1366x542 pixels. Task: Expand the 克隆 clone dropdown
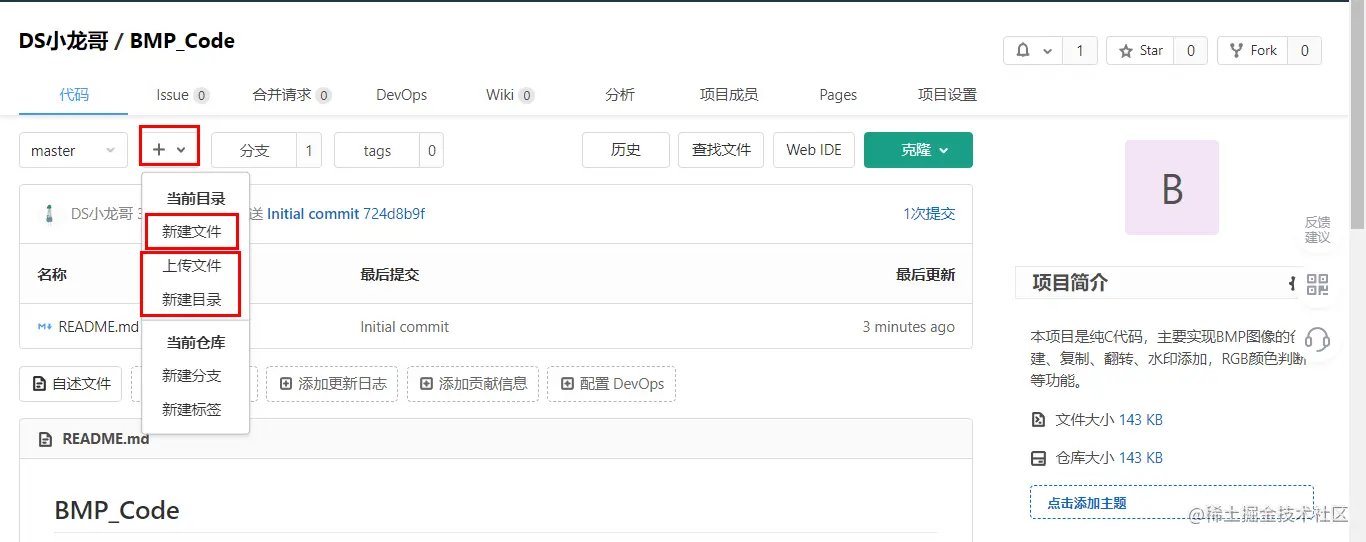point(918,150)
